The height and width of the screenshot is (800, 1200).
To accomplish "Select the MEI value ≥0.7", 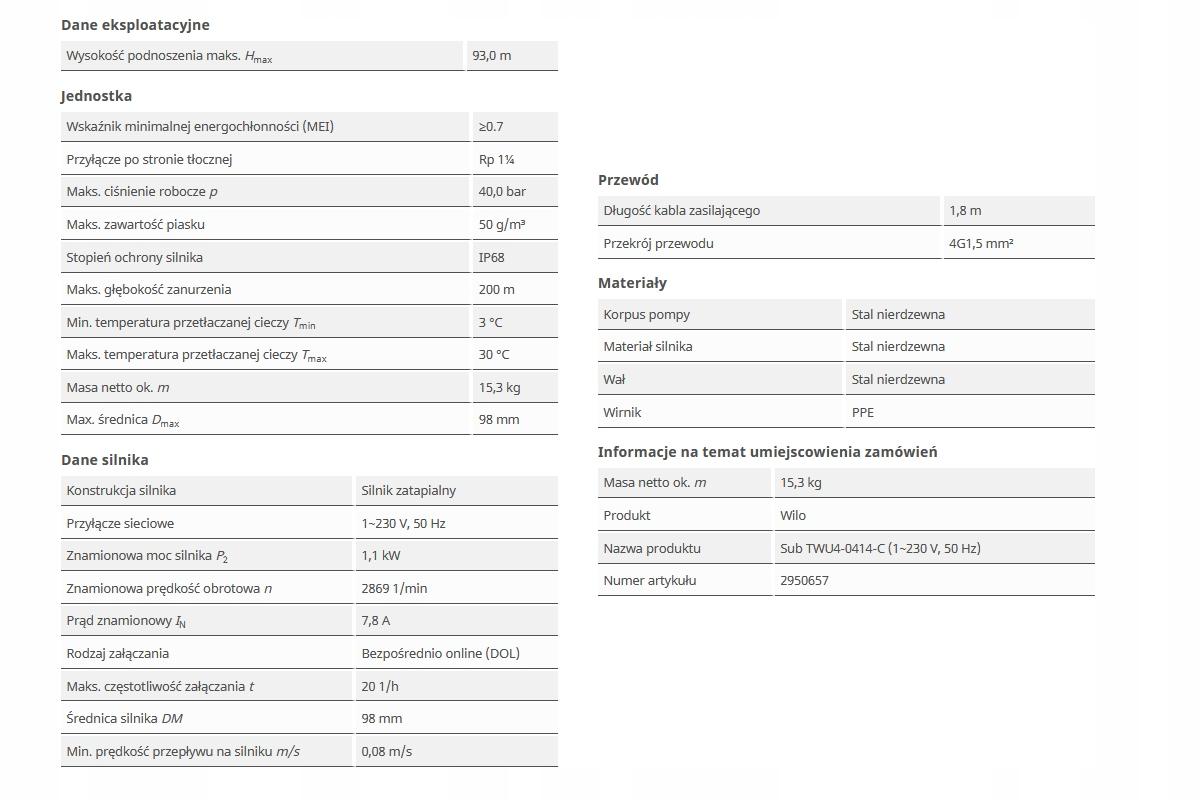I will tap(491, 127).
